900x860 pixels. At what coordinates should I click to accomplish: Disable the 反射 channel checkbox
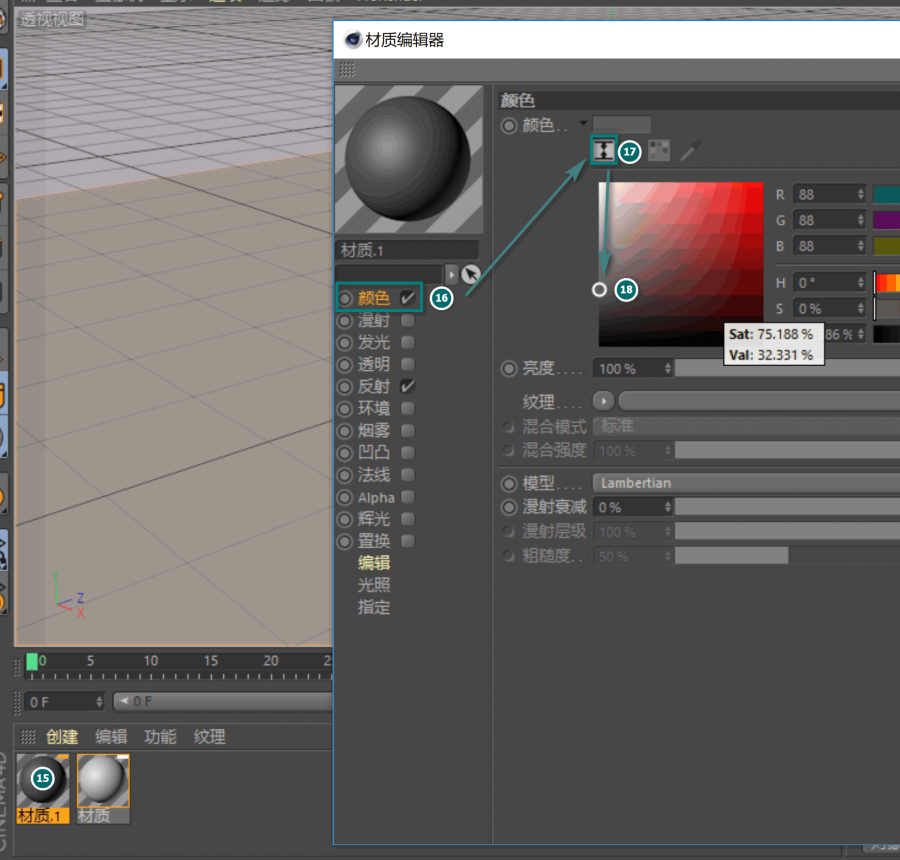408,386
